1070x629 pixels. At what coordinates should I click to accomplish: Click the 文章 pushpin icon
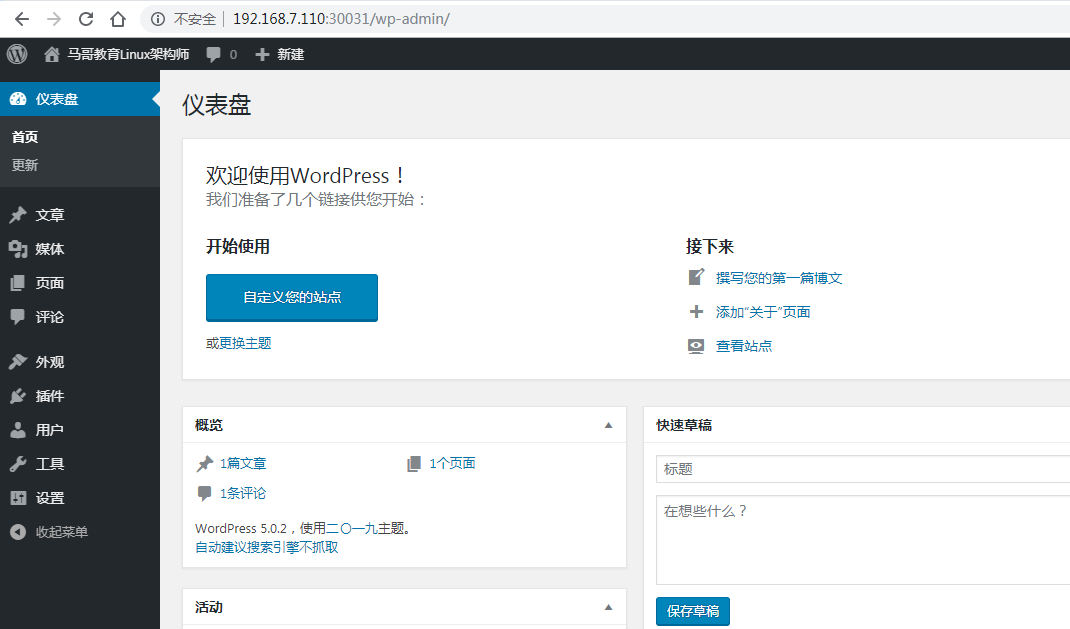tap(18, 215)
